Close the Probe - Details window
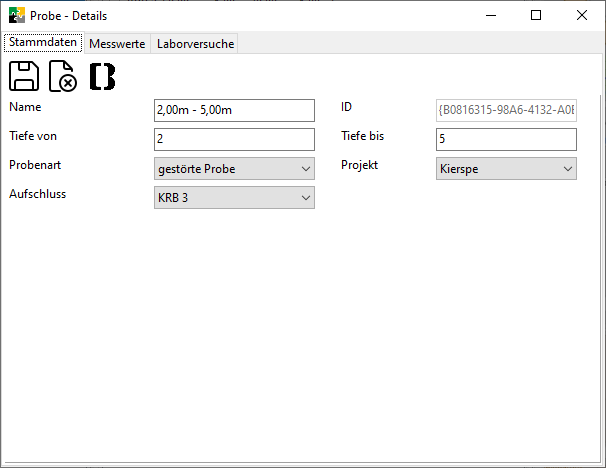This screenshot has width=606, height=468. coord(582,16)
